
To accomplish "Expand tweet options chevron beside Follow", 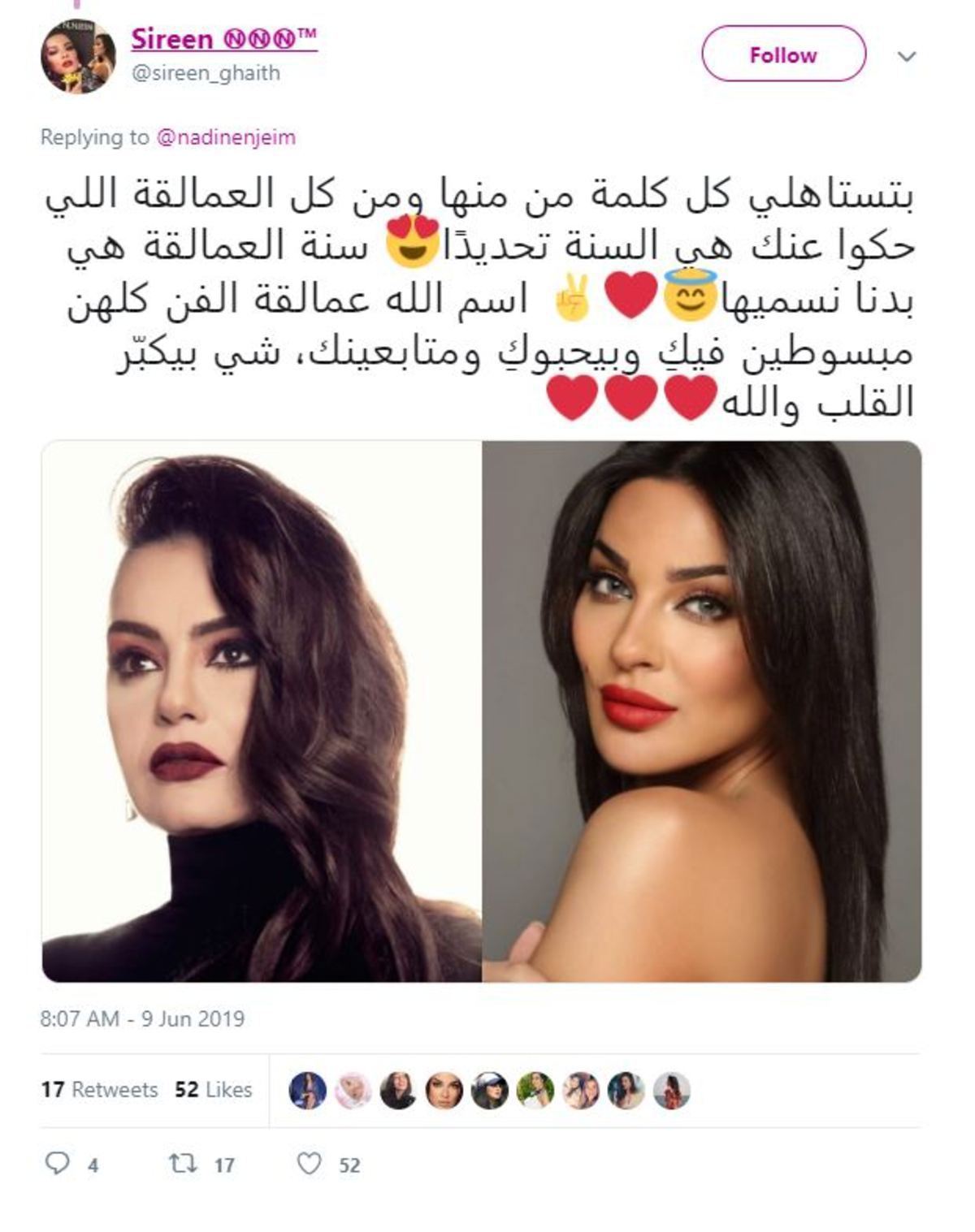I will tap(906, 56).
